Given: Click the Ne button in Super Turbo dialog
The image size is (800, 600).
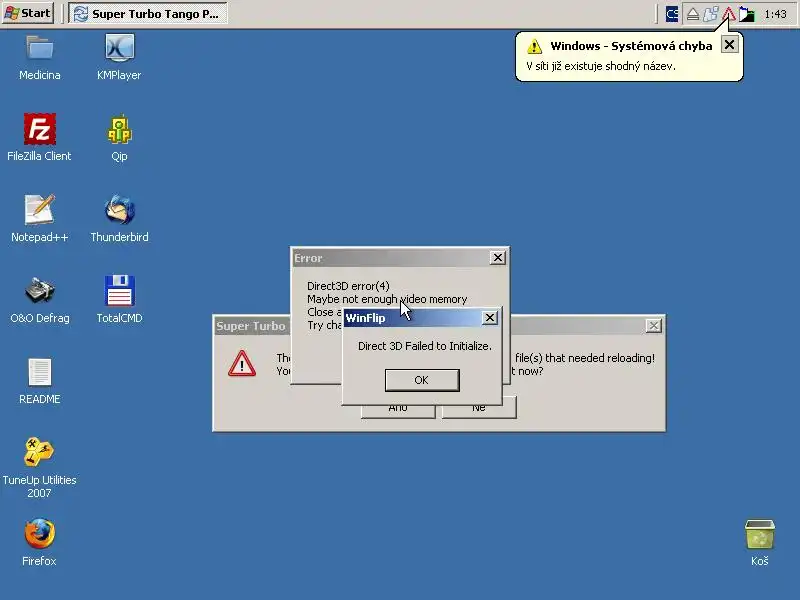Looking at the screenshot, I should (479, 408).
